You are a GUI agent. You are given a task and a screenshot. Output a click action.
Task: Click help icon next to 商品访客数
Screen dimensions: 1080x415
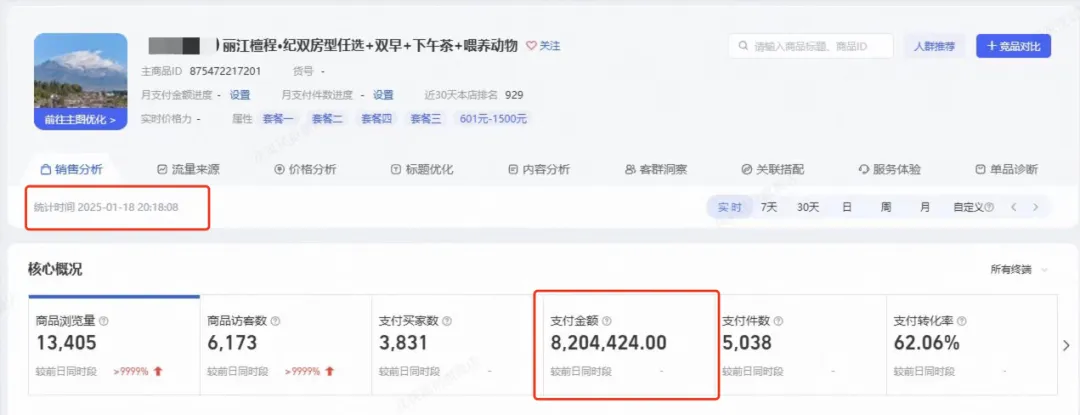coord(275,321)
